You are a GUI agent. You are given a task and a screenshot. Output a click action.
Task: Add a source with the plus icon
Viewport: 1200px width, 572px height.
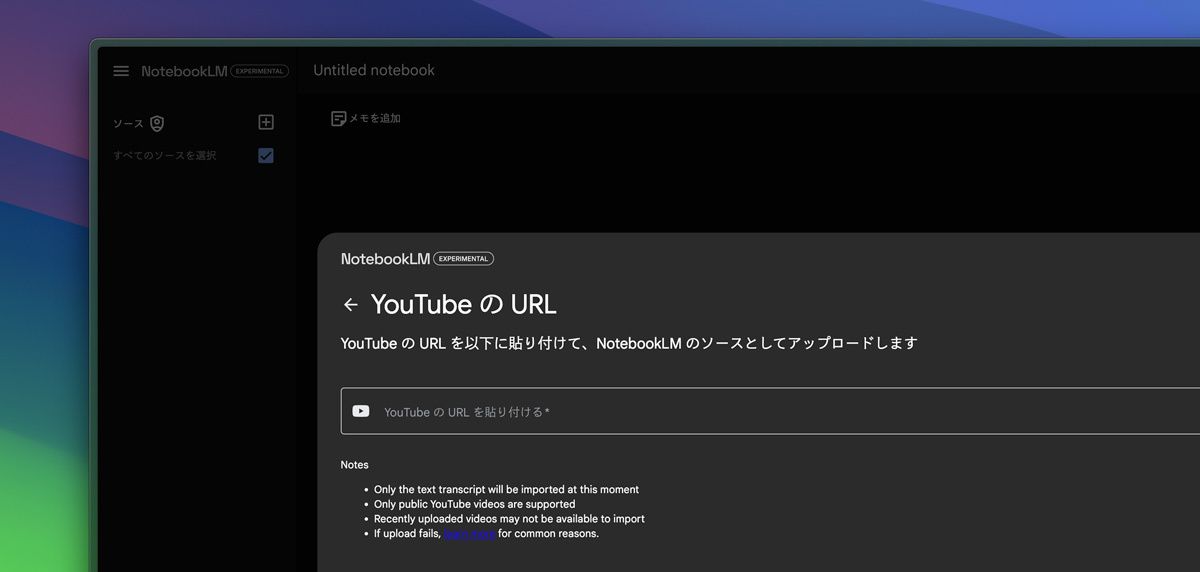point(266,122)
